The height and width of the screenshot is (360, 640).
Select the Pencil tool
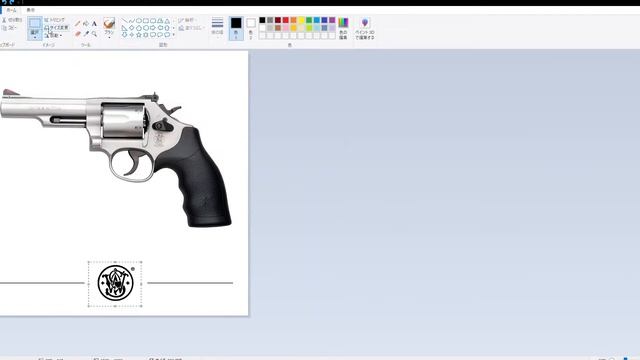tap(78, 24)
